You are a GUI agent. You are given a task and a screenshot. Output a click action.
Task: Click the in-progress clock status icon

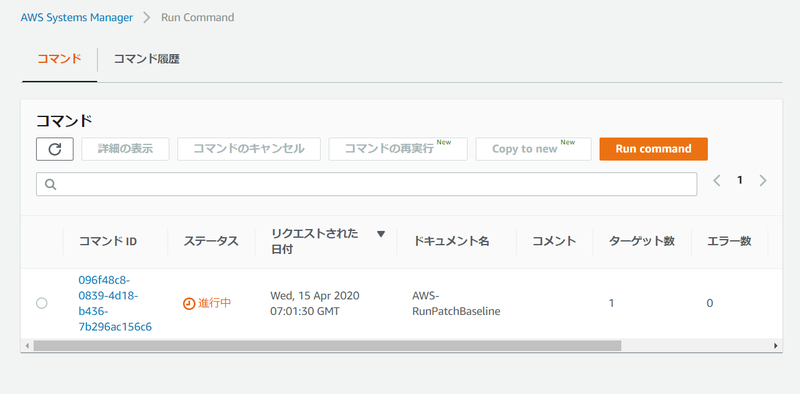(189, 303)
